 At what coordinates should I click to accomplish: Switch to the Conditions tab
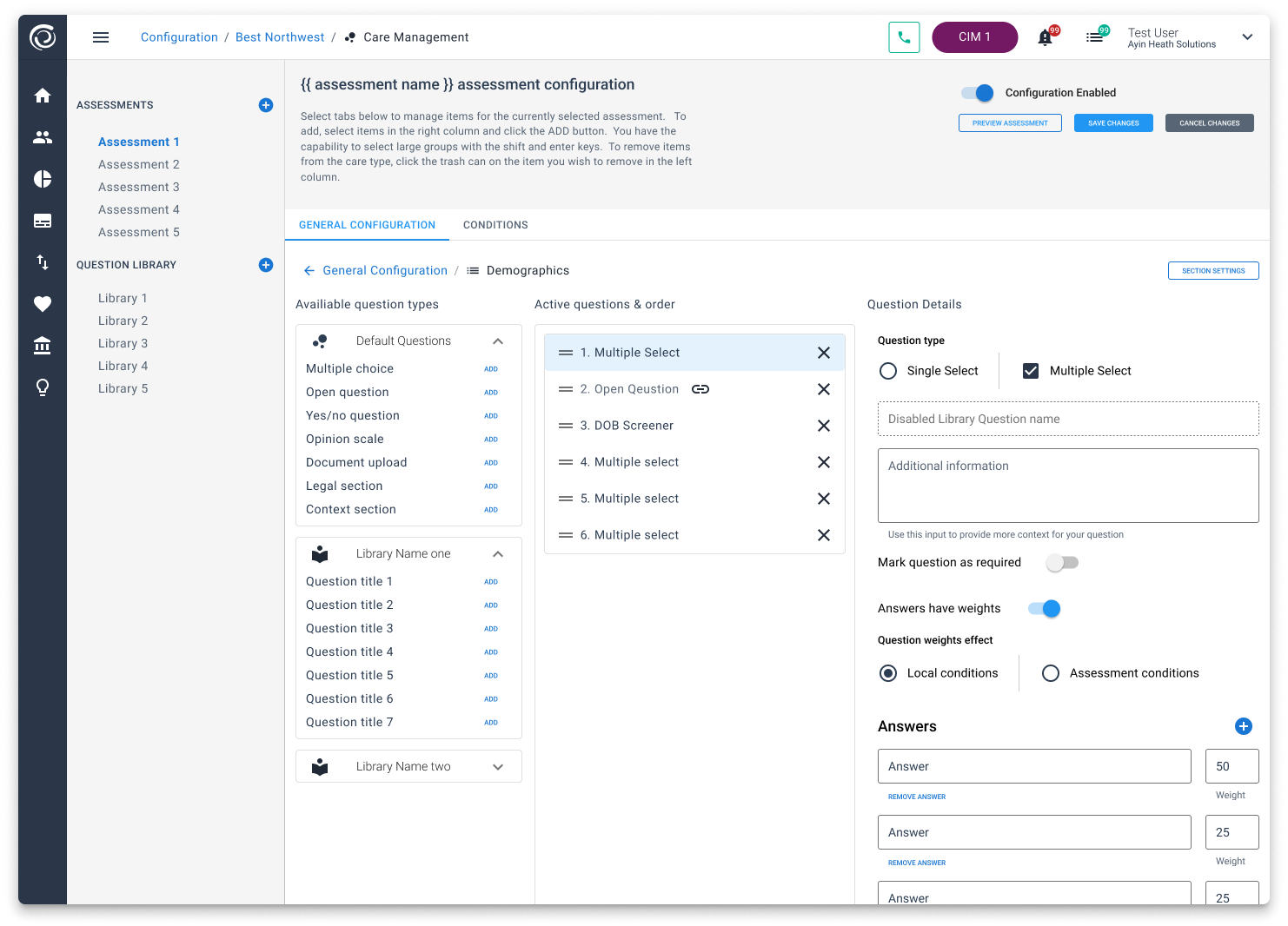click(495, 225)
